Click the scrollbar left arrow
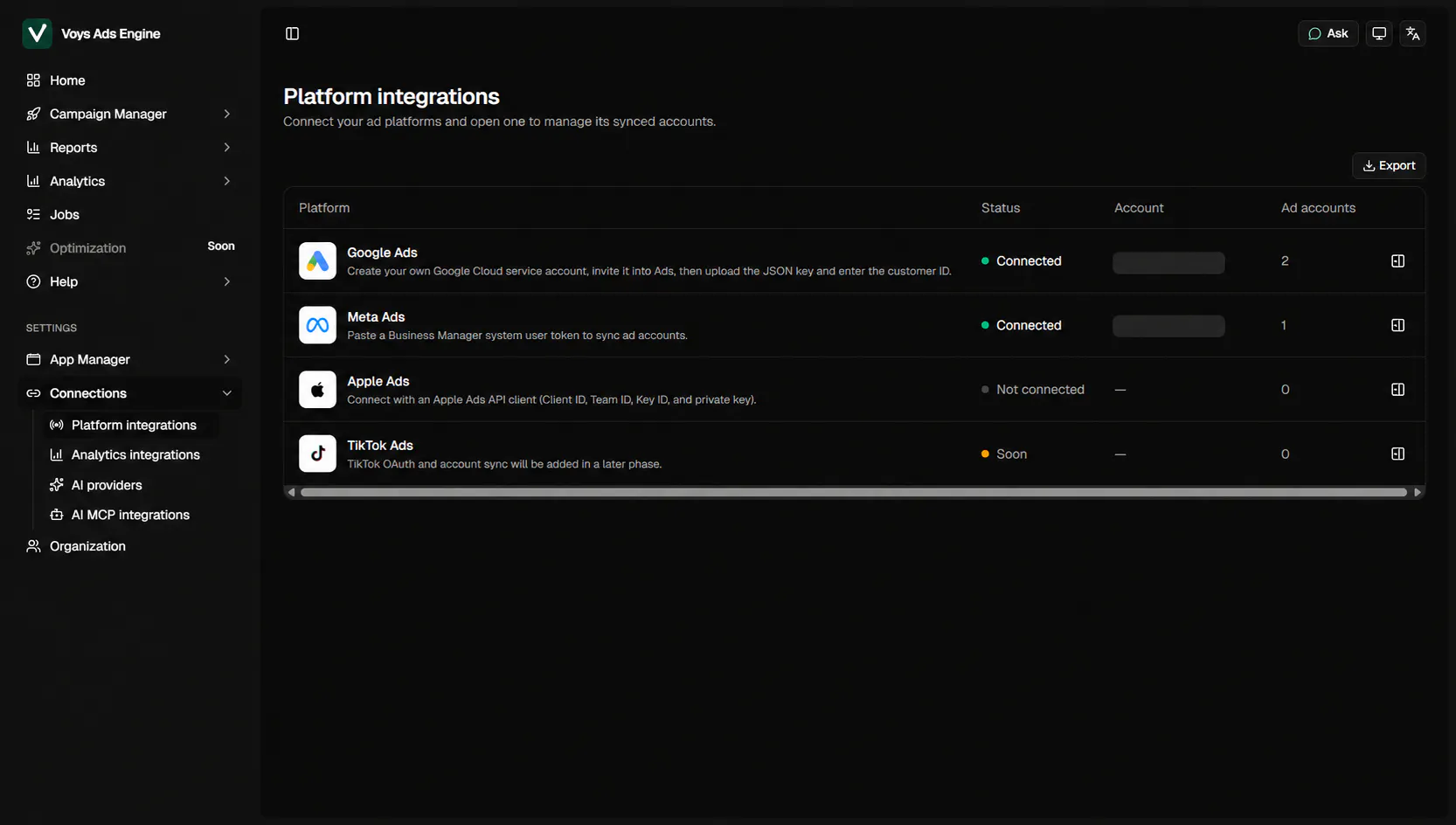The height and width of the screenshot is (825, 1456). [291, 493]
